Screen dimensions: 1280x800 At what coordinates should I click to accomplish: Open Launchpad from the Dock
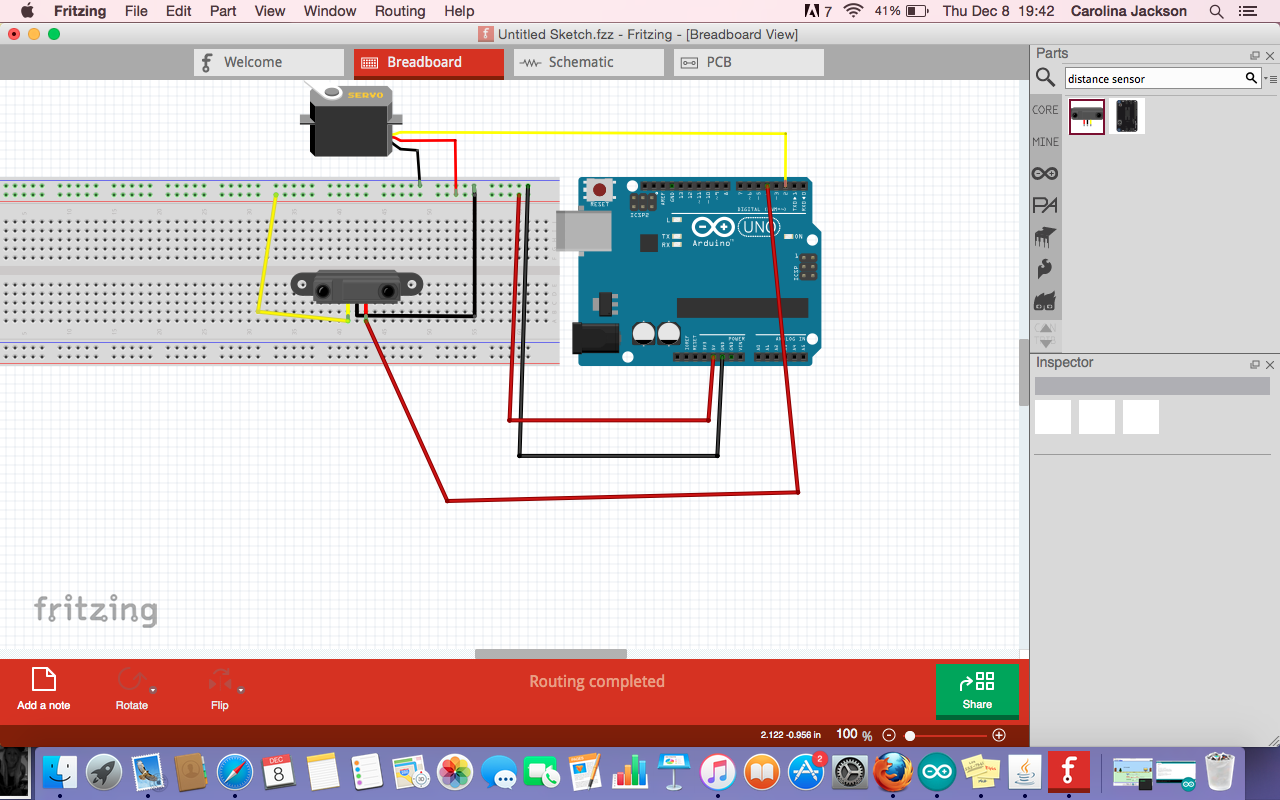pyautogui.click(x=103, y=771)
